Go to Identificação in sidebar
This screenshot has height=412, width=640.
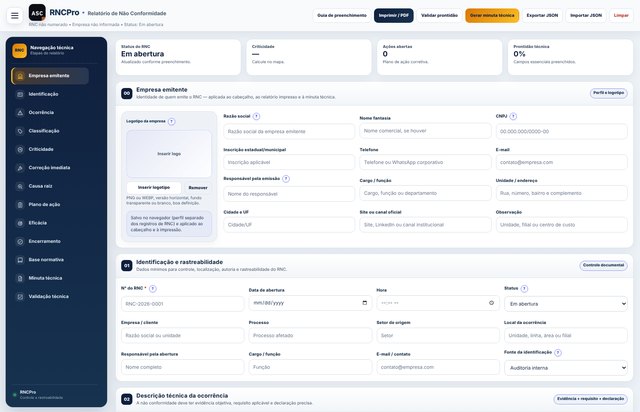tap(50, 94)
